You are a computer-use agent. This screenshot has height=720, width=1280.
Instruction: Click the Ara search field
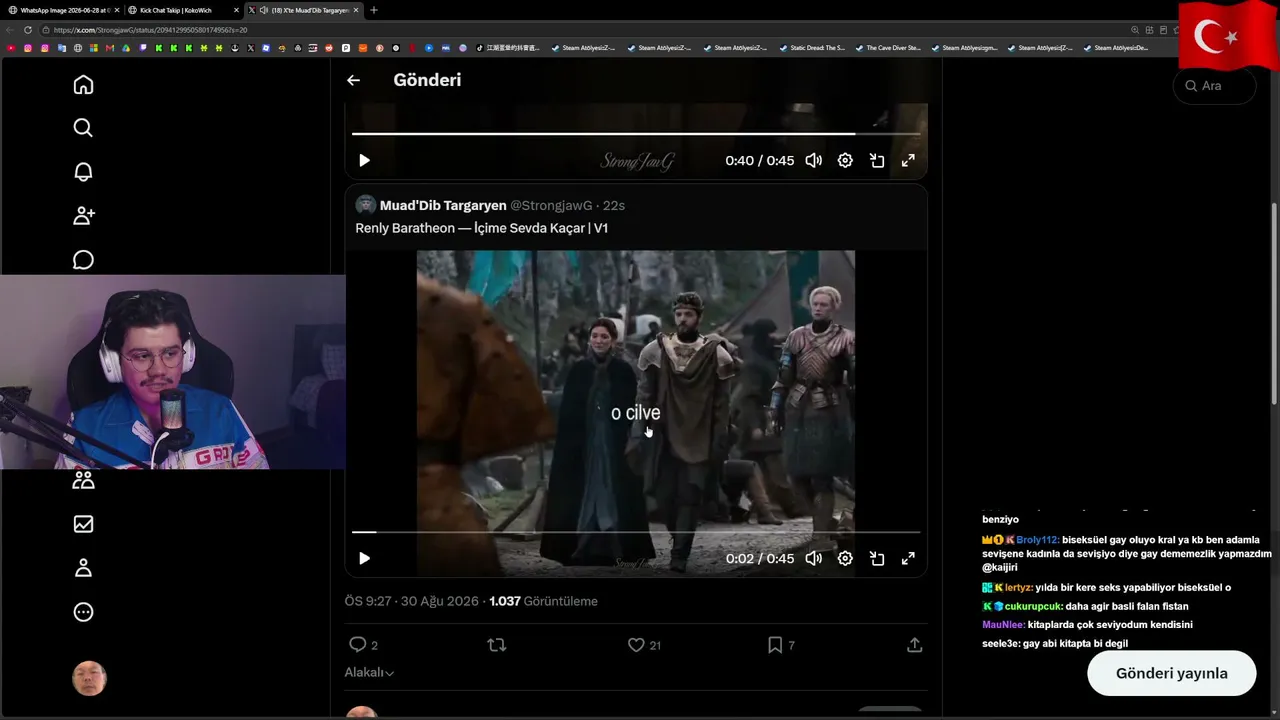[1214, 86]
